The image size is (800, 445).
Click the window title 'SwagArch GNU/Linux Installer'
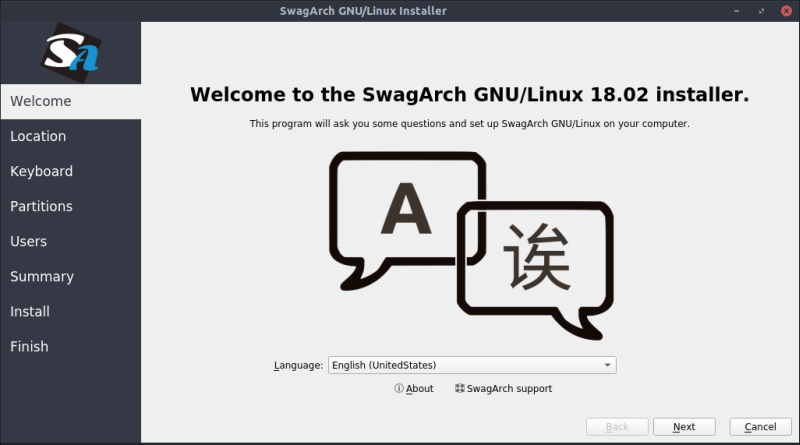(x=363, y=11)
